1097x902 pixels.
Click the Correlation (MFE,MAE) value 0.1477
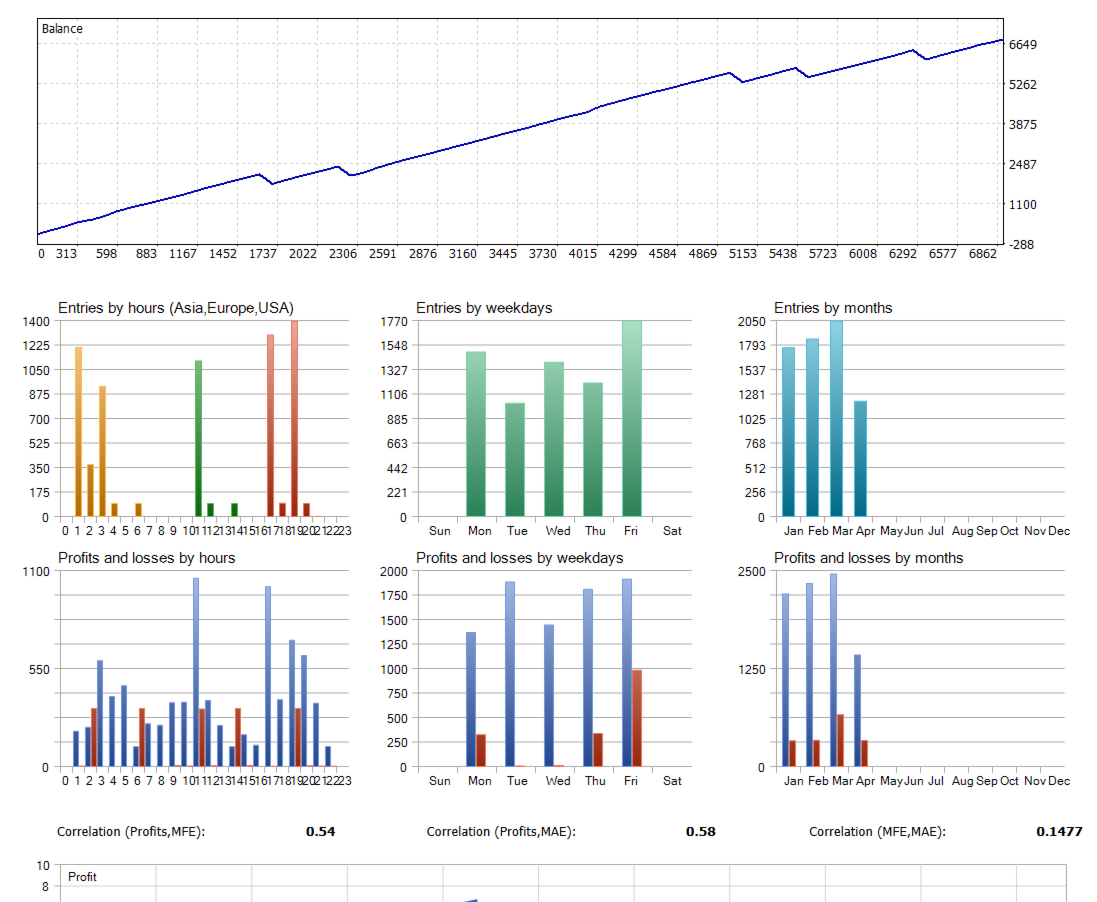tap(1059, 831)
